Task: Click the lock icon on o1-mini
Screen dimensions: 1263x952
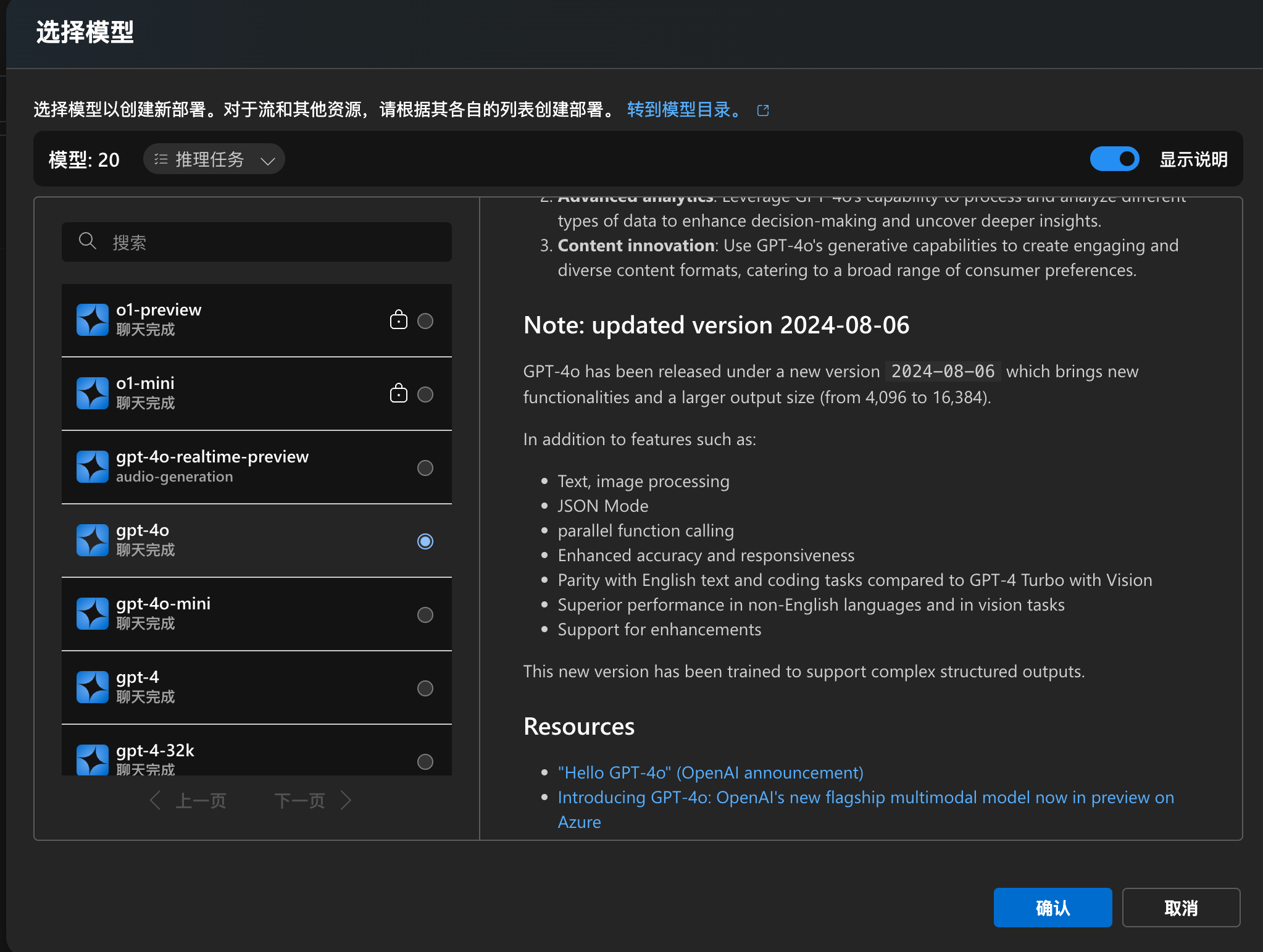Action: click(x=399, y=393)
